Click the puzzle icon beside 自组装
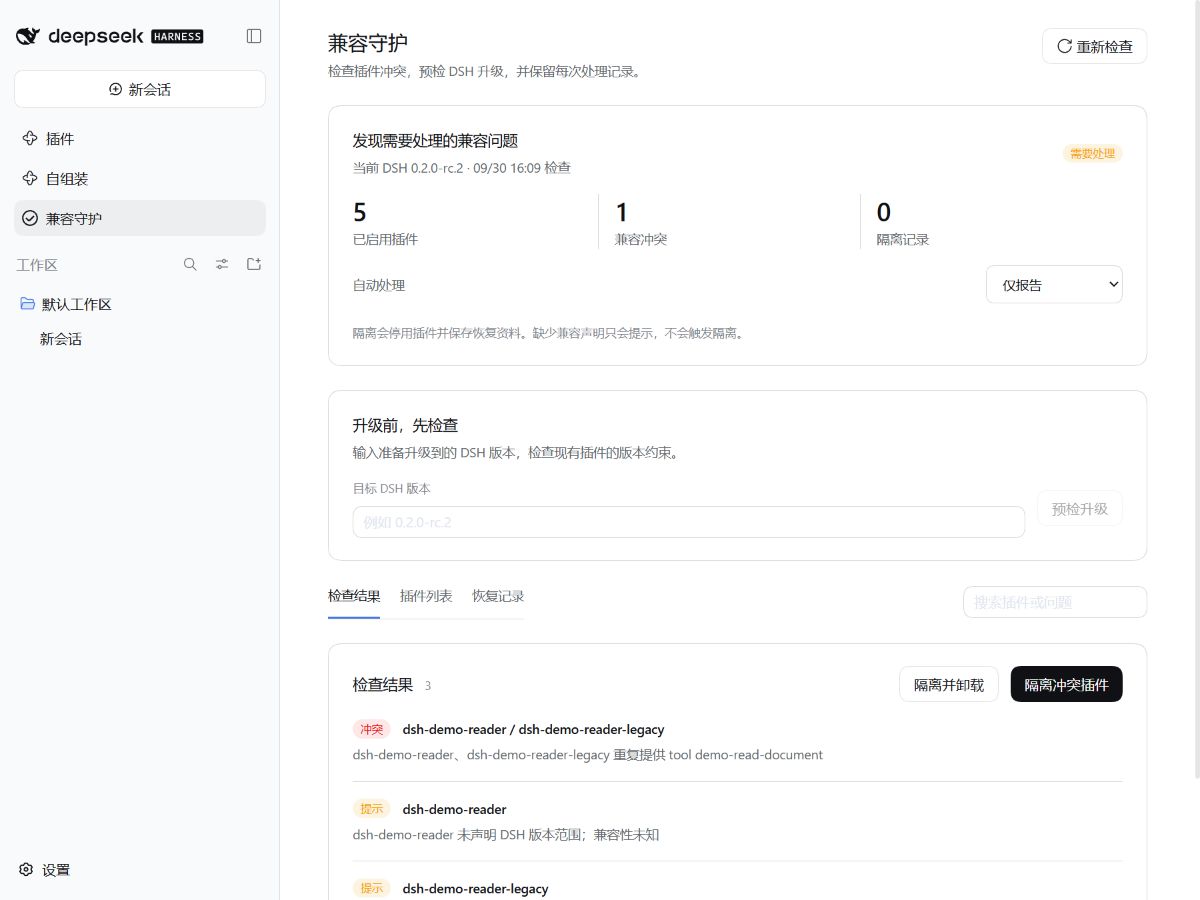Screen dimensions: 1200x900 [x=30, y=179]
